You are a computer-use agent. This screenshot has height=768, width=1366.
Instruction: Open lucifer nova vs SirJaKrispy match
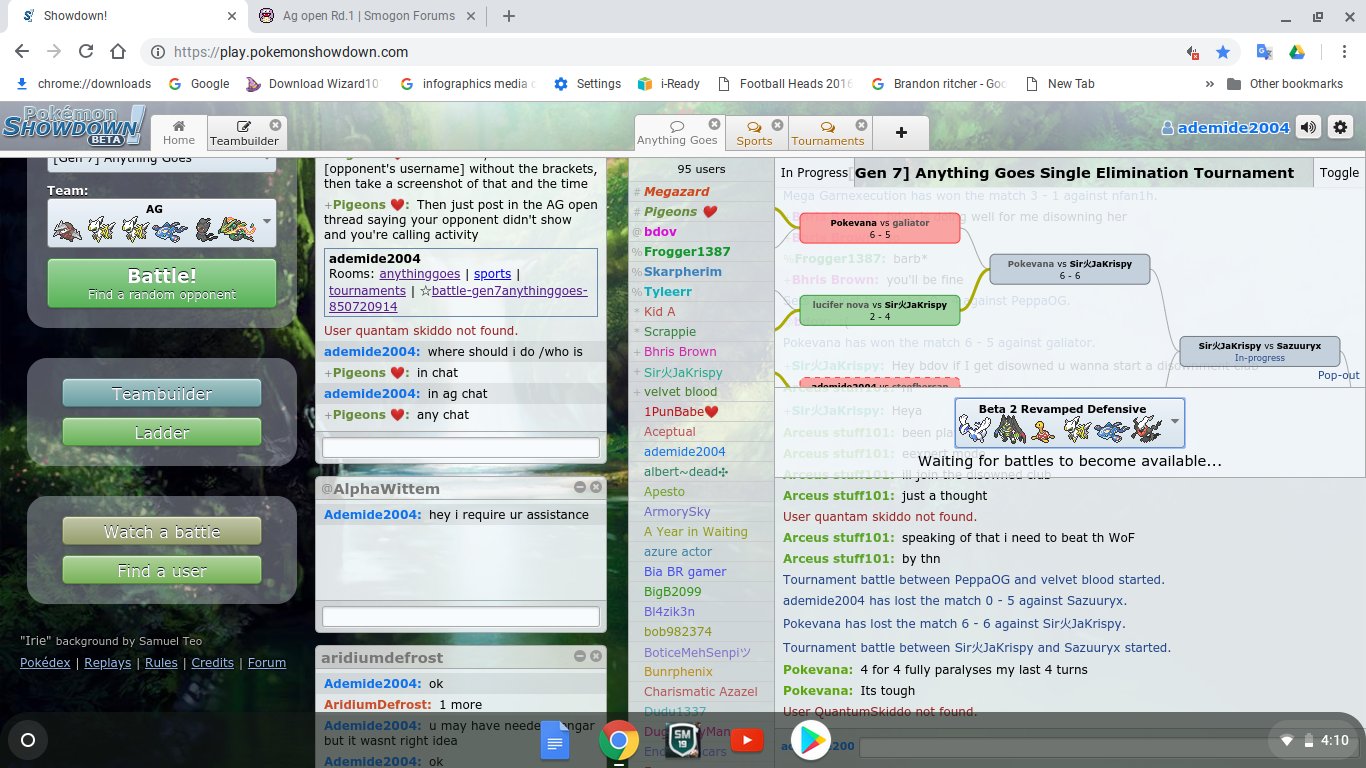pyautogui.click(x=880, y=310)
